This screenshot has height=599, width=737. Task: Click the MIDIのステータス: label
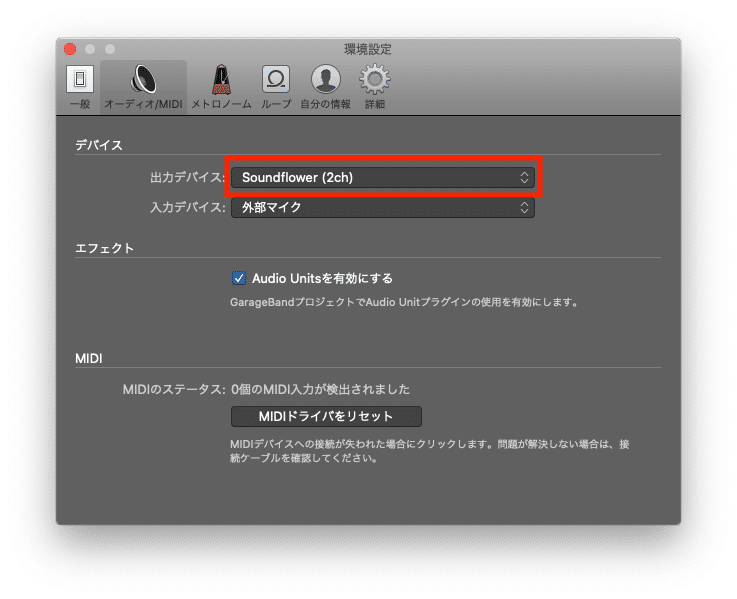click(174, 389)
